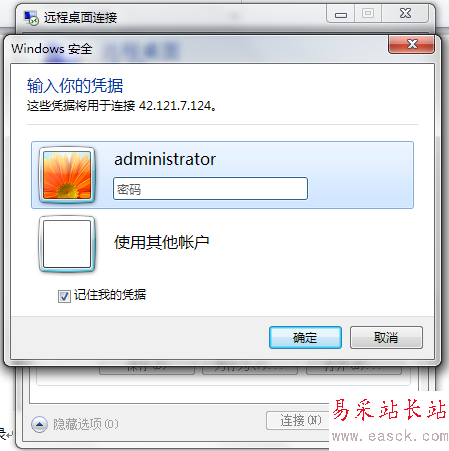The height and width of the screenshot is (451, 449).
Task: Select the administrator account tile
Action: point(222,175)
